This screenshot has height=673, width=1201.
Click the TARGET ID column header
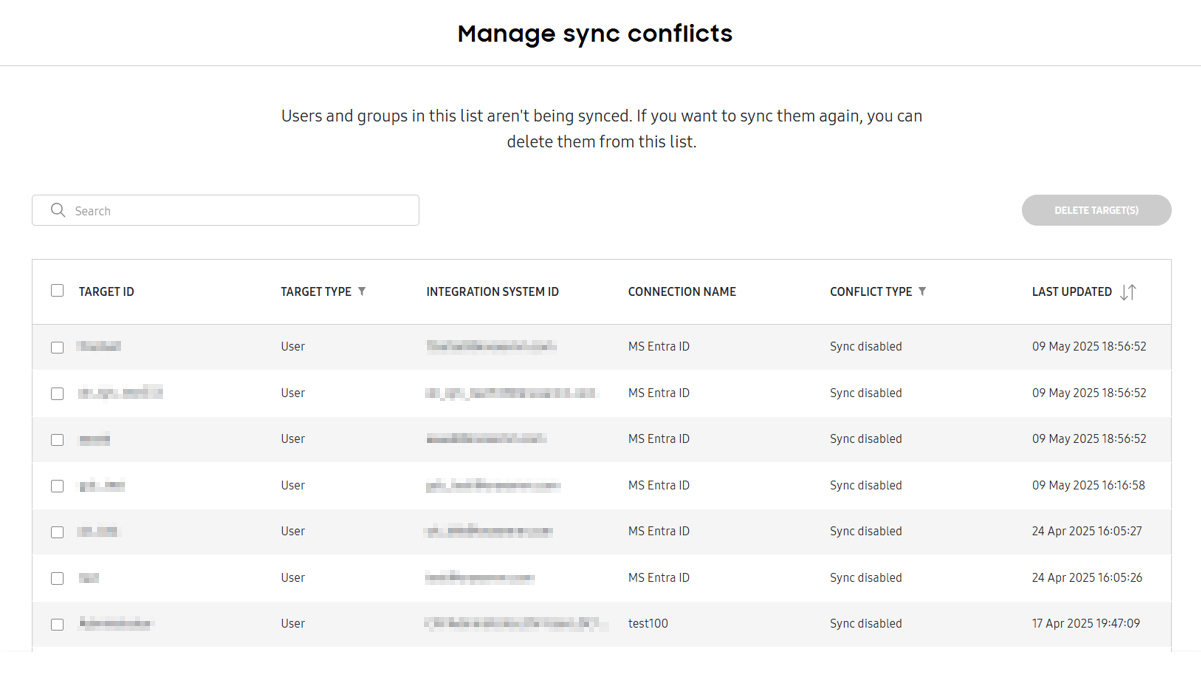pos(105,291)
